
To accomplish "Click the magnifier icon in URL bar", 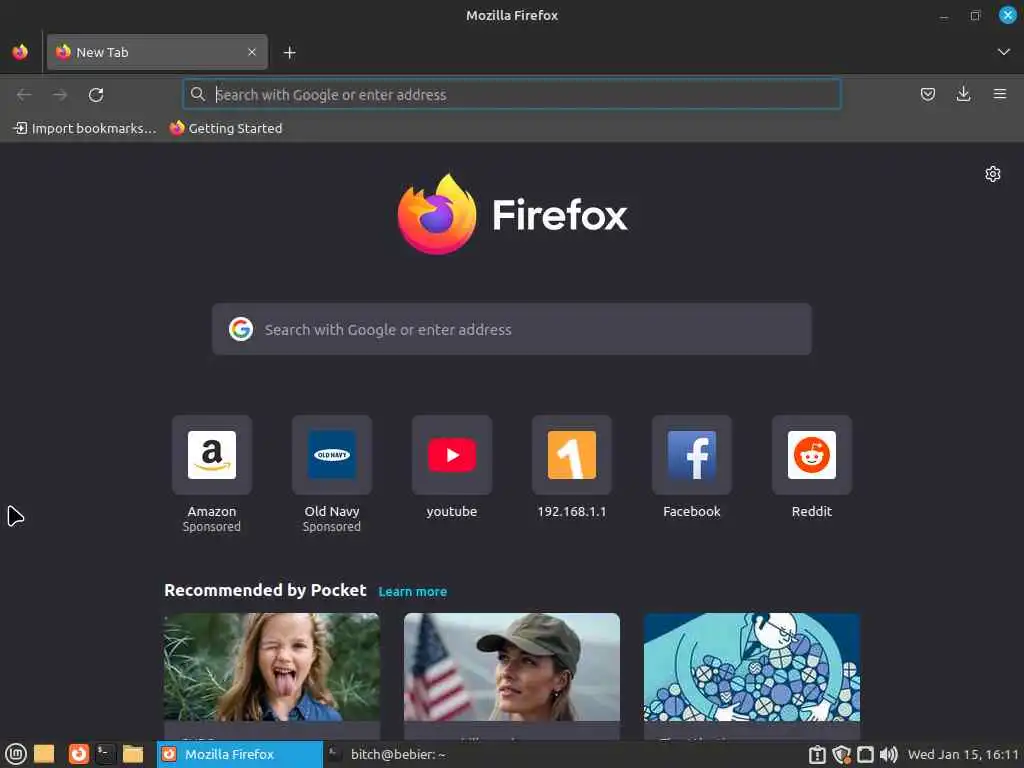I will point(198,94).
